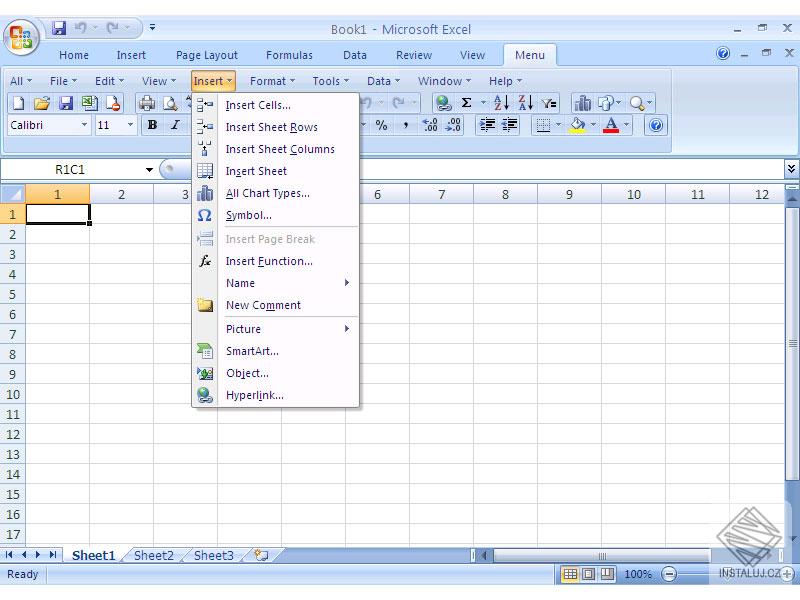Open the Format menu
The width and height of the screenshot is (800, 600).
pos(272,81)
